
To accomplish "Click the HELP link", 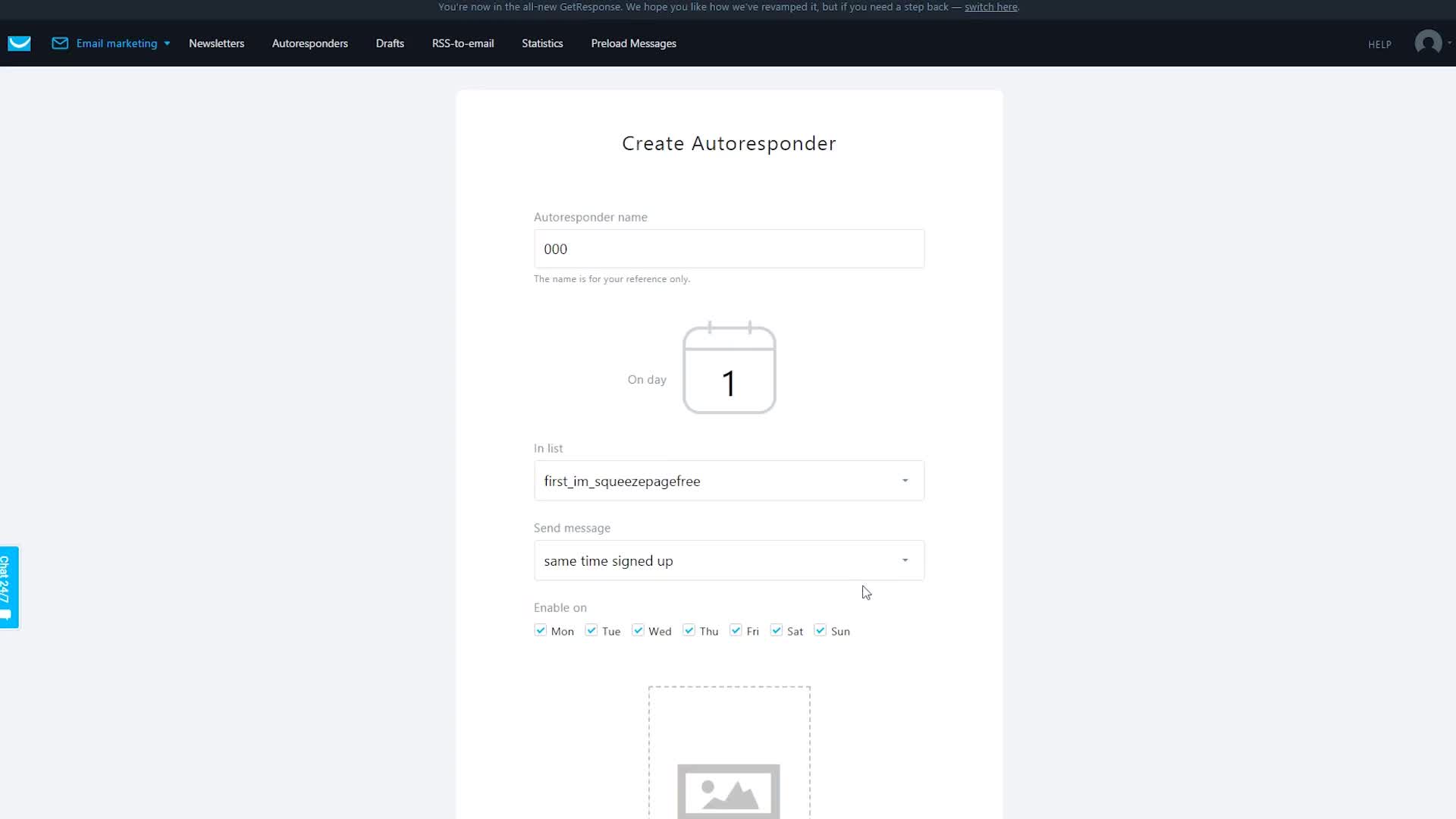I will click(1379, 45).
